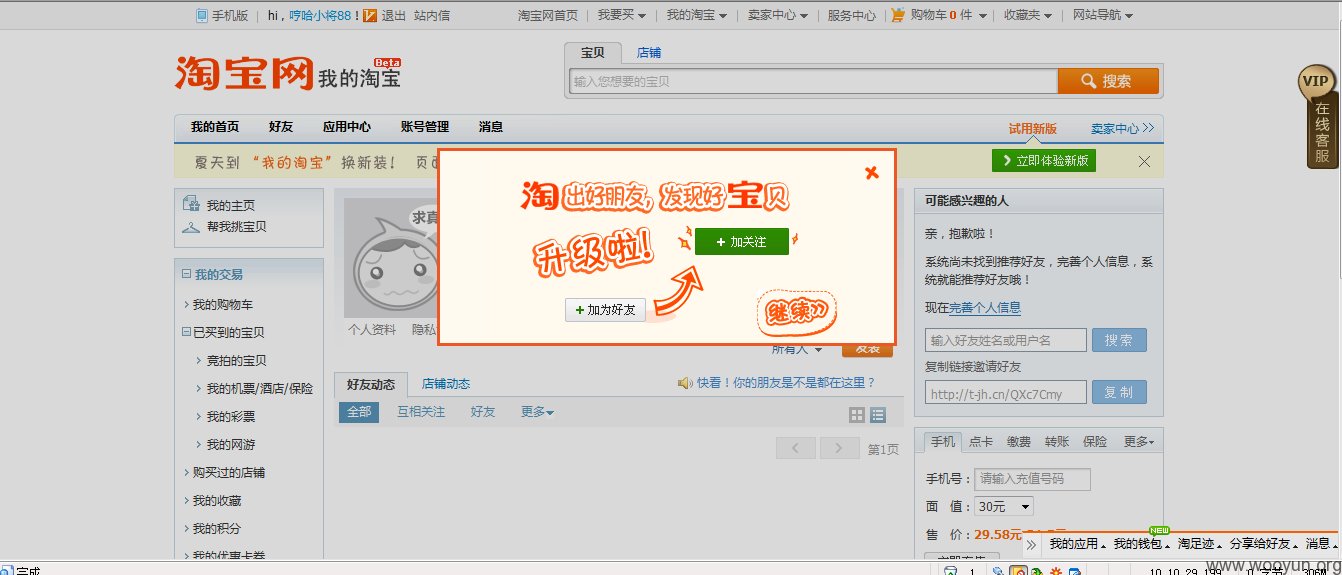1342x575 pixels.
Task: Open 消息 nav tab
Action: pyautogui.click(x=491, y=127)
